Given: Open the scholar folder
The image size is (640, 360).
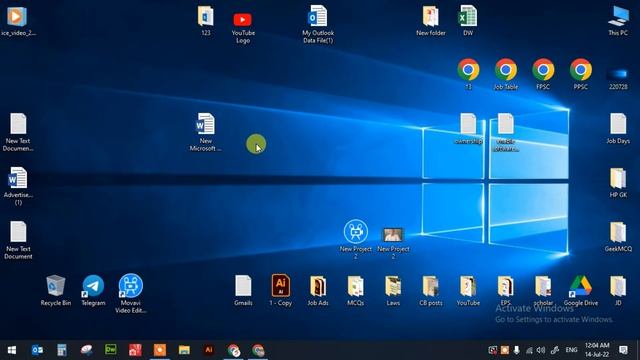Looking at the screenshot, I should coord(543,286).
